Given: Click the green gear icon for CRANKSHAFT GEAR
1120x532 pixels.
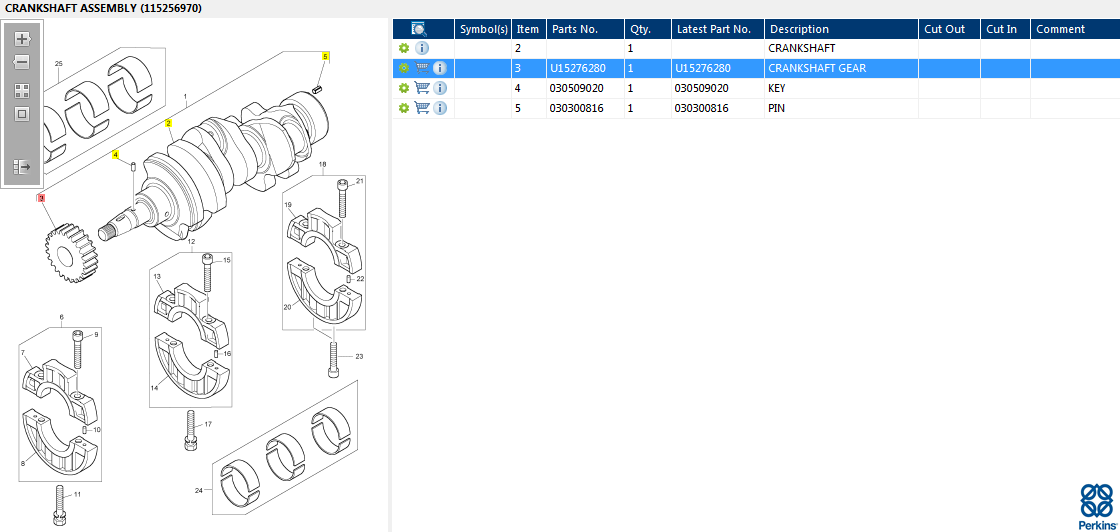Looking at the screenshot, I should pyautogui.click(x=404, y=69).
